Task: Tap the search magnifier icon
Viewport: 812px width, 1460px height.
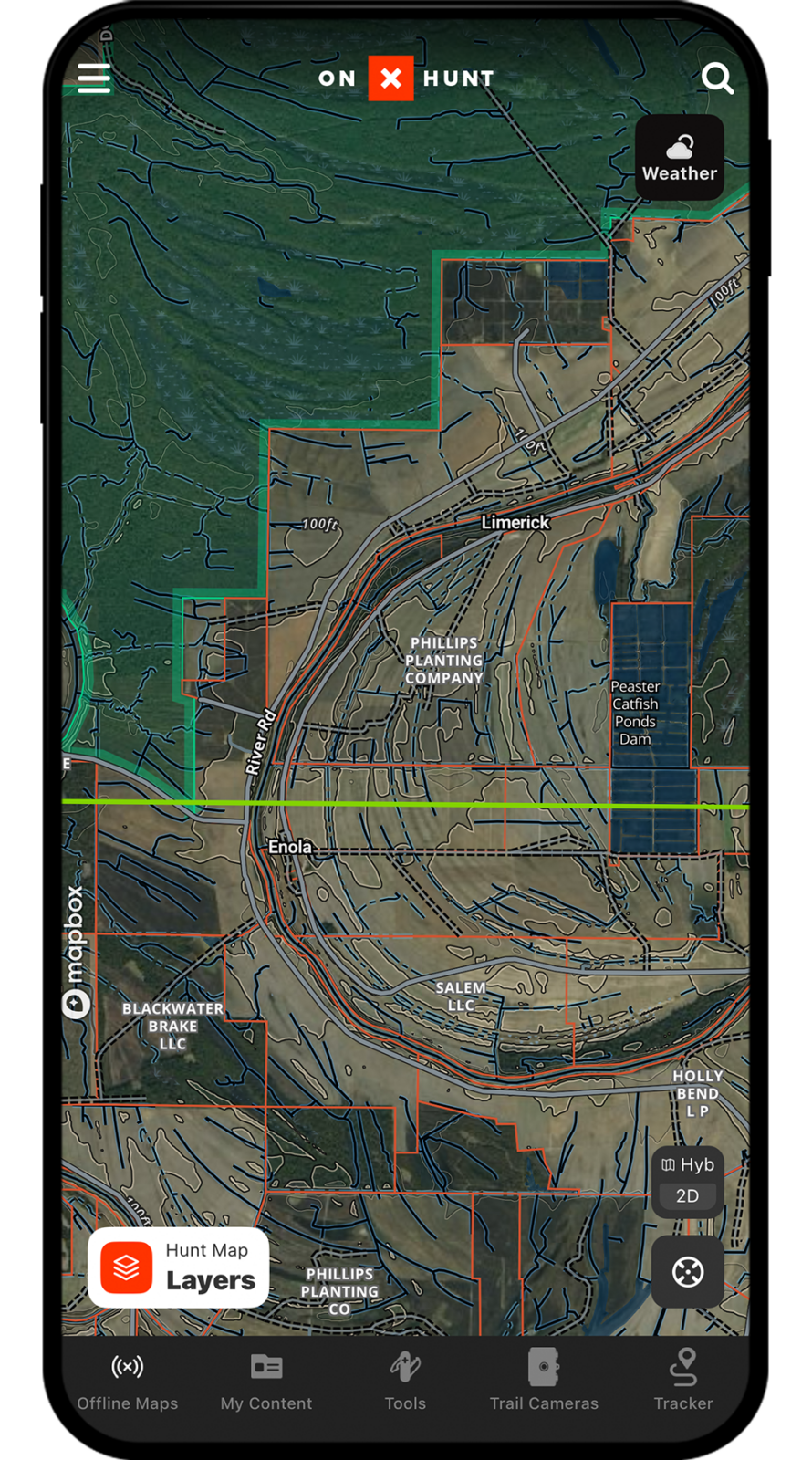Action: [x=717, y=79]
